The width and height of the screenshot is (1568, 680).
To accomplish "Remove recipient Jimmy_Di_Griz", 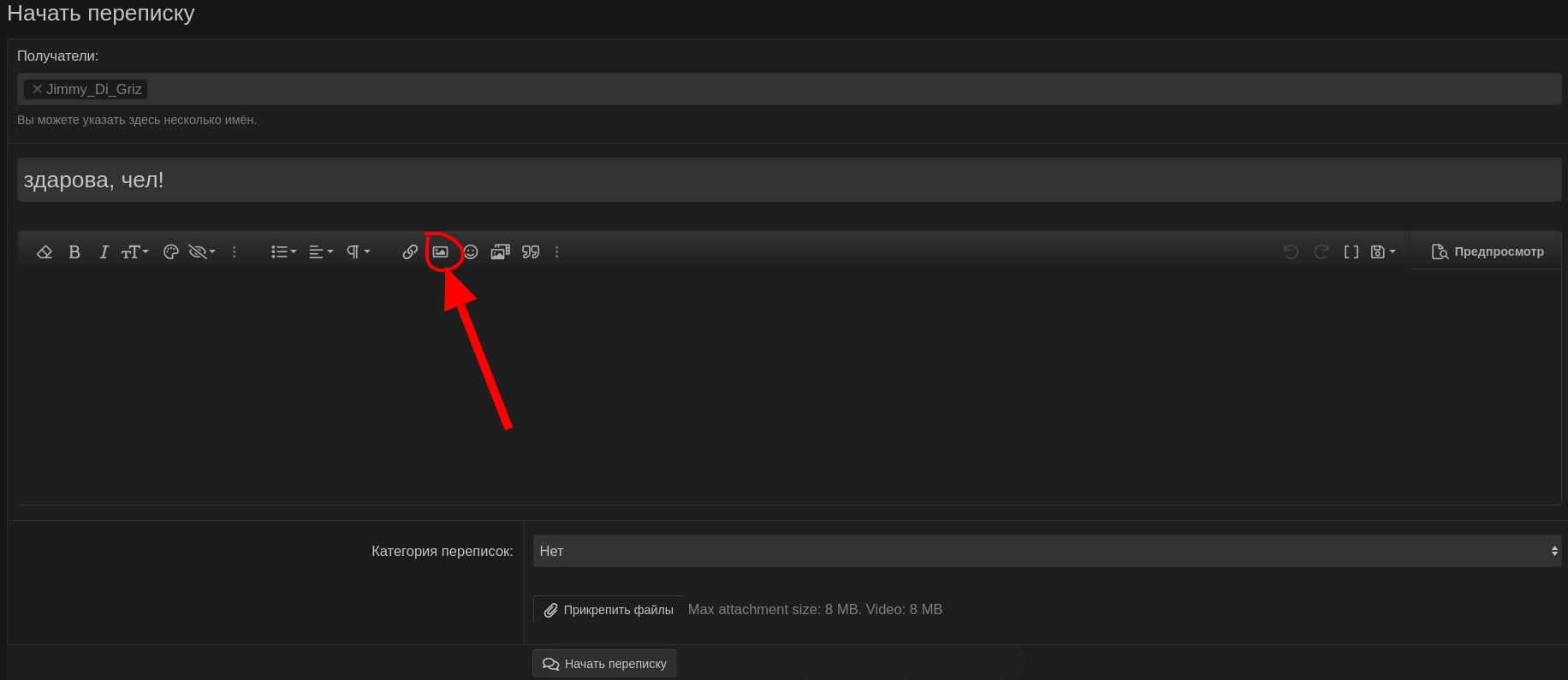I will pyautogui.click(x=37, y=89).
